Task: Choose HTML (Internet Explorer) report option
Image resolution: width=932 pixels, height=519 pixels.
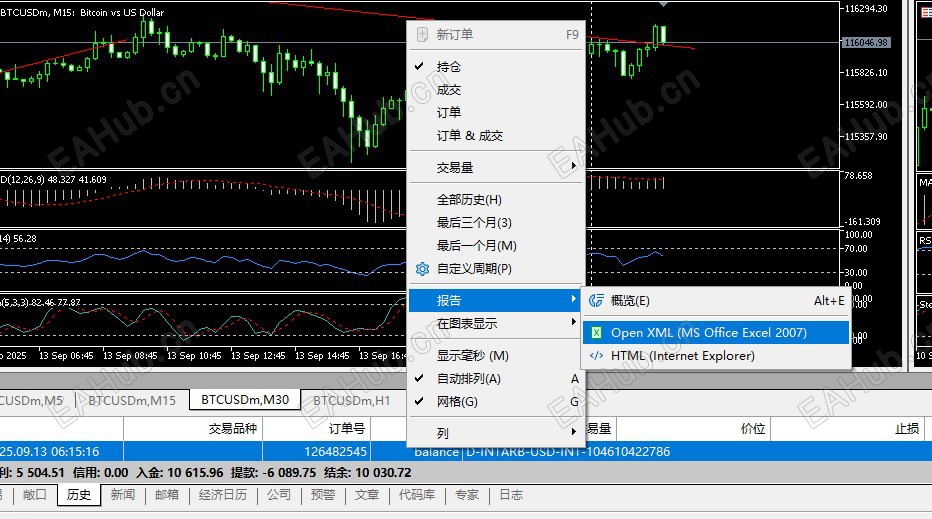Action: (x=716, y=356)
